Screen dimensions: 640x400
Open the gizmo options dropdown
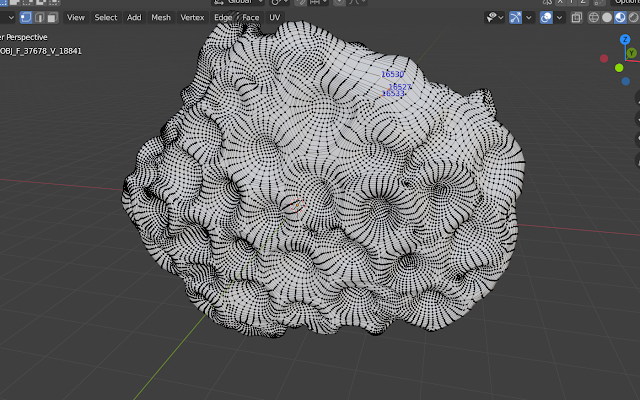click(x=529, y=18)
